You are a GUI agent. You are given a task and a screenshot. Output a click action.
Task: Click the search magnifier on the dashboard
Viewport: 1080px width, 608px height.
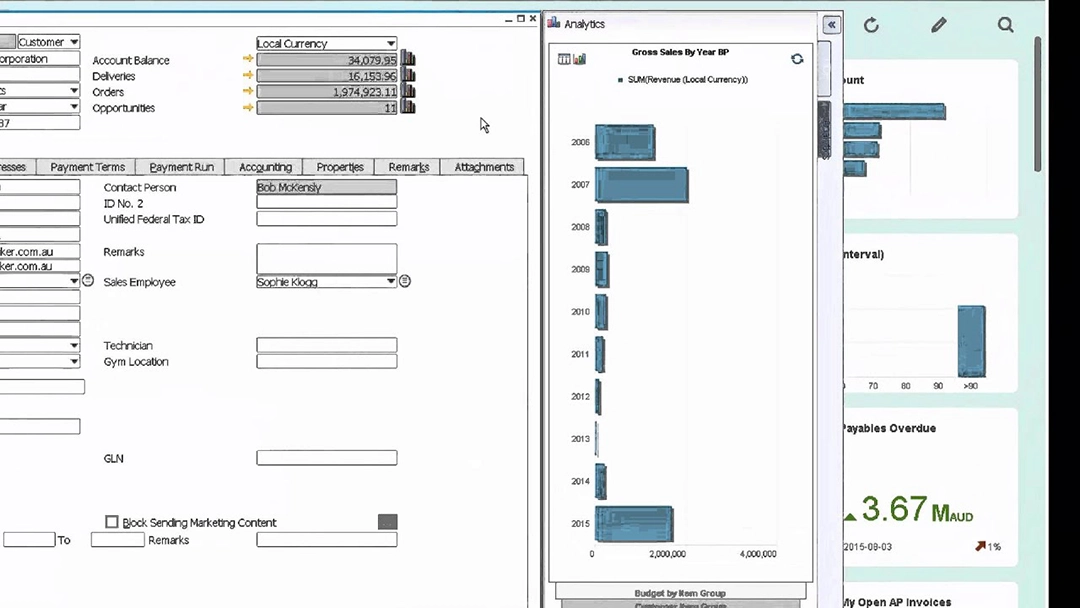(1005, 25)
